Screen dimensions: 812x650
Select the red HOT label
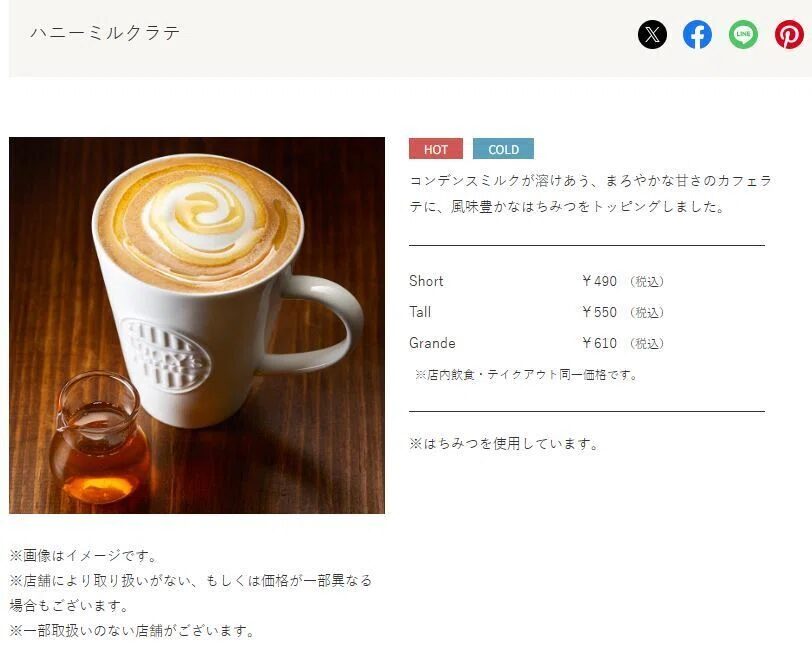436,149
